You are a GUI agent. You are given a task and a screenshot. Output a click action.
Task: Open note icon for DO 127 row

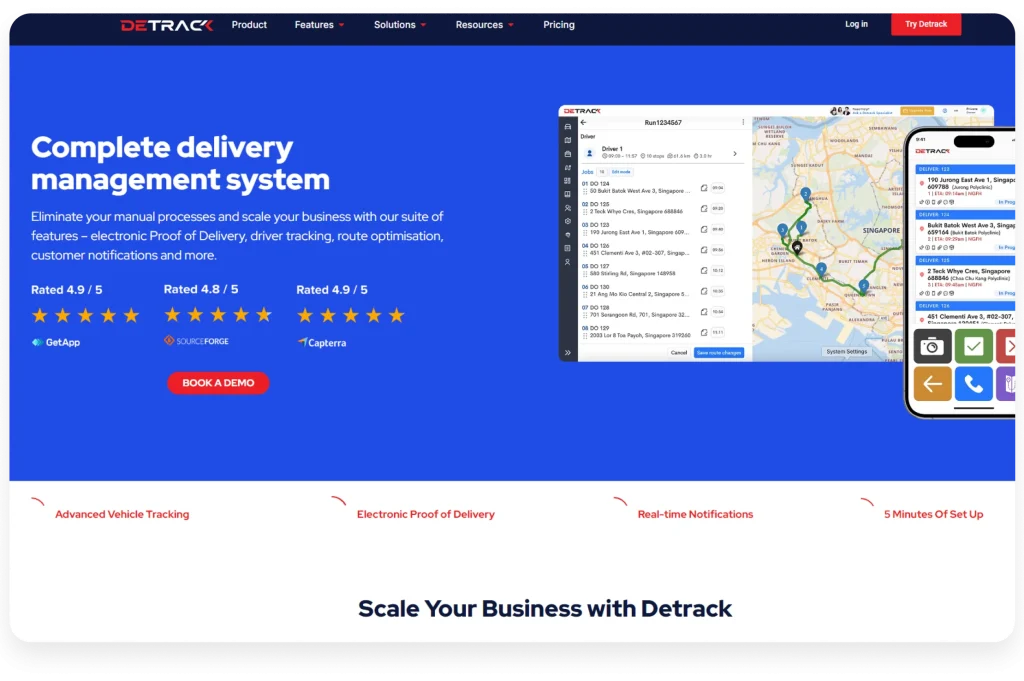(x=704, y=270)
